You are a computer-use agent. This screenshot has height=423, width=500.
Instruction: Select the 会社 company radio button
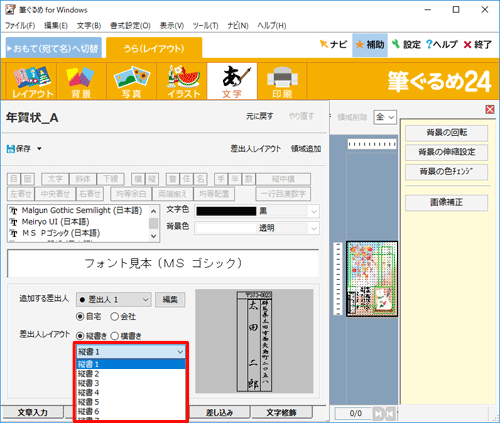pos(115,316)
